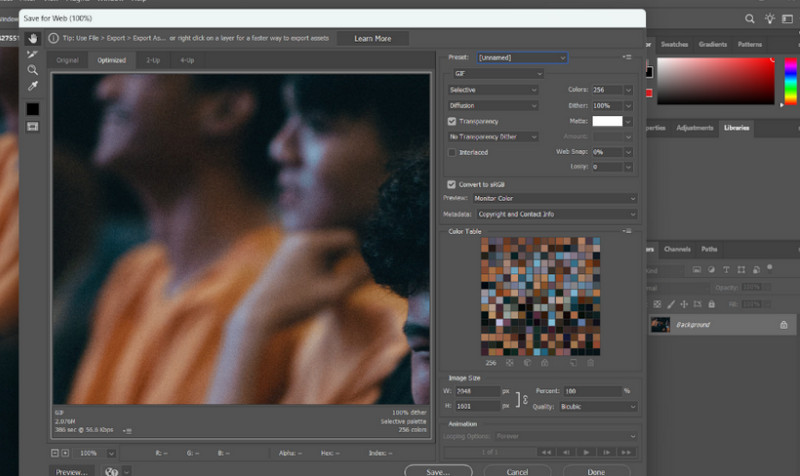This screenshot has height=476, width=800.
Task: Switch to the 2-Up tab
Action: point(153,60)
